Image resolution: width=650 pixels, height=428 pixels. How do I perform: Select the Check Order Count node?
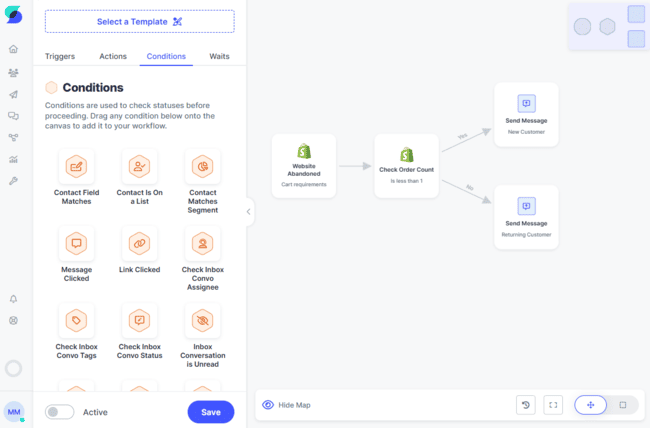(406, 166)
